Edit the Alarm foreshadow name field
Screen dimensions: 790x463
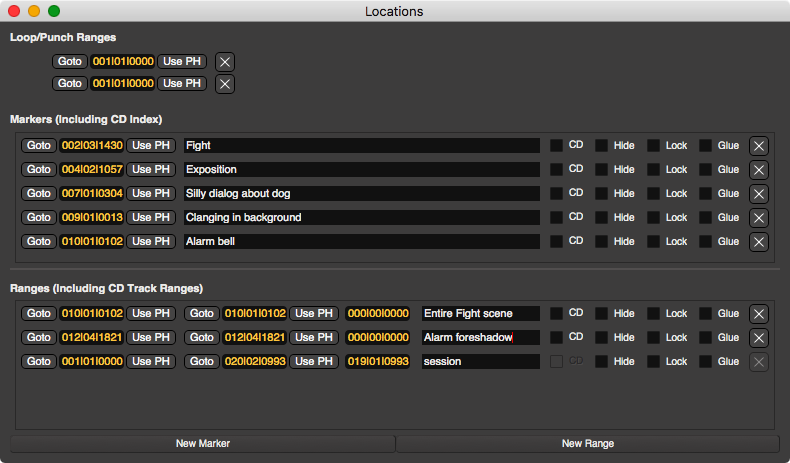click(x=480, y=338)
